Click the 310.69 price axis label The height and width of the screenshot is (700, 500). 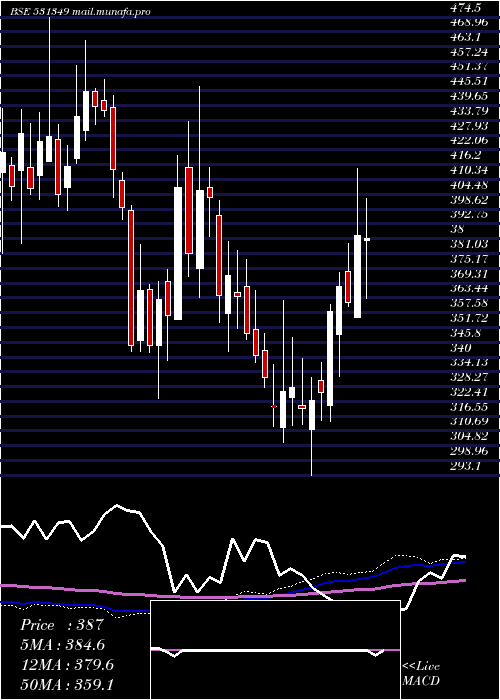pyautogui.click(x=469, y=421)
